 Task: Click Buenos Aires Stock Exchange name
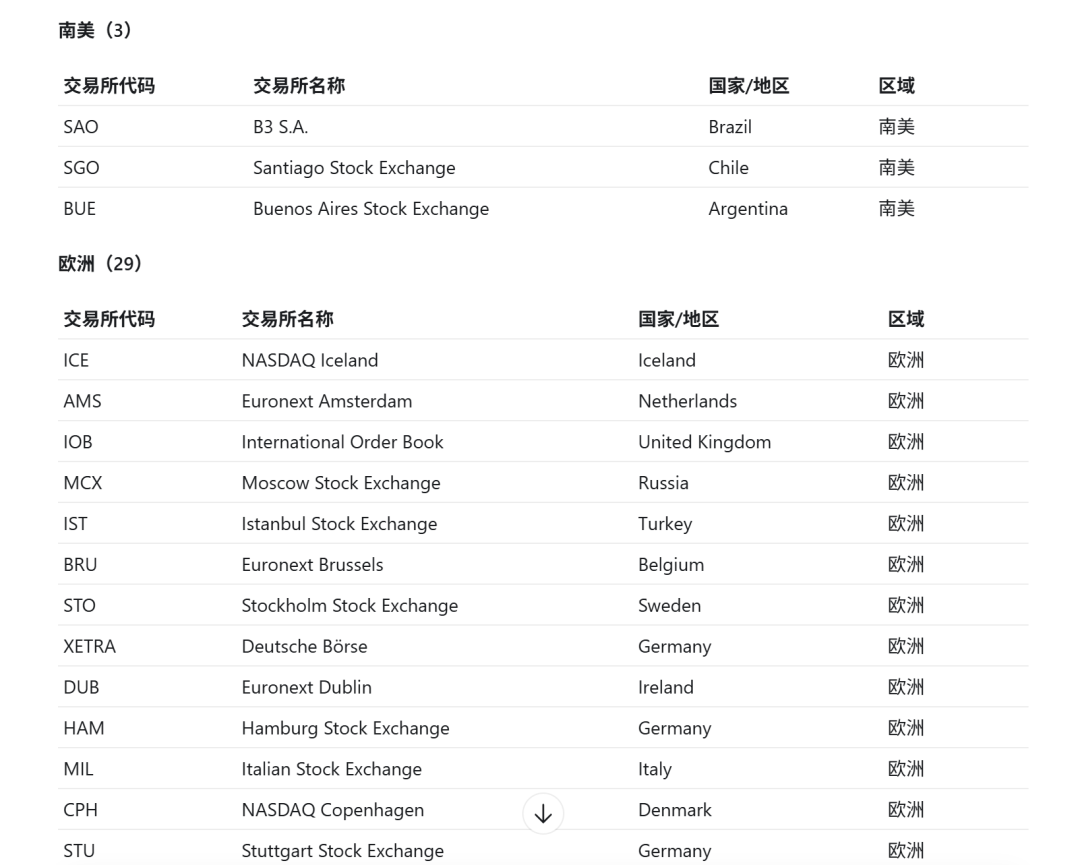click(371, 209)
